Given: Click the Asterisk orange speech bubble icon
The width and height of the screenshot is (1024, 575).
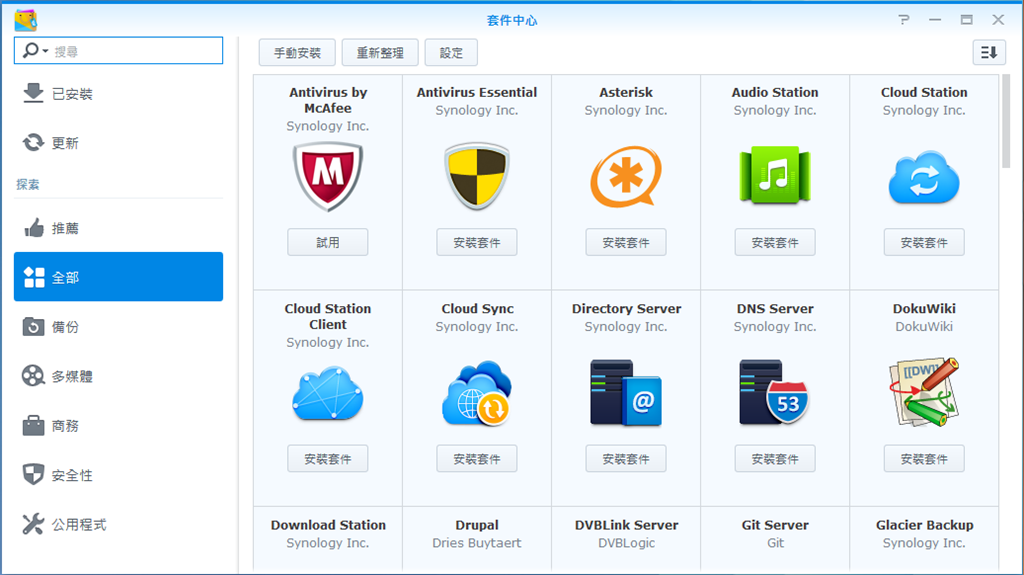Looking at the screenshot, I should click(x=626, y=176).
